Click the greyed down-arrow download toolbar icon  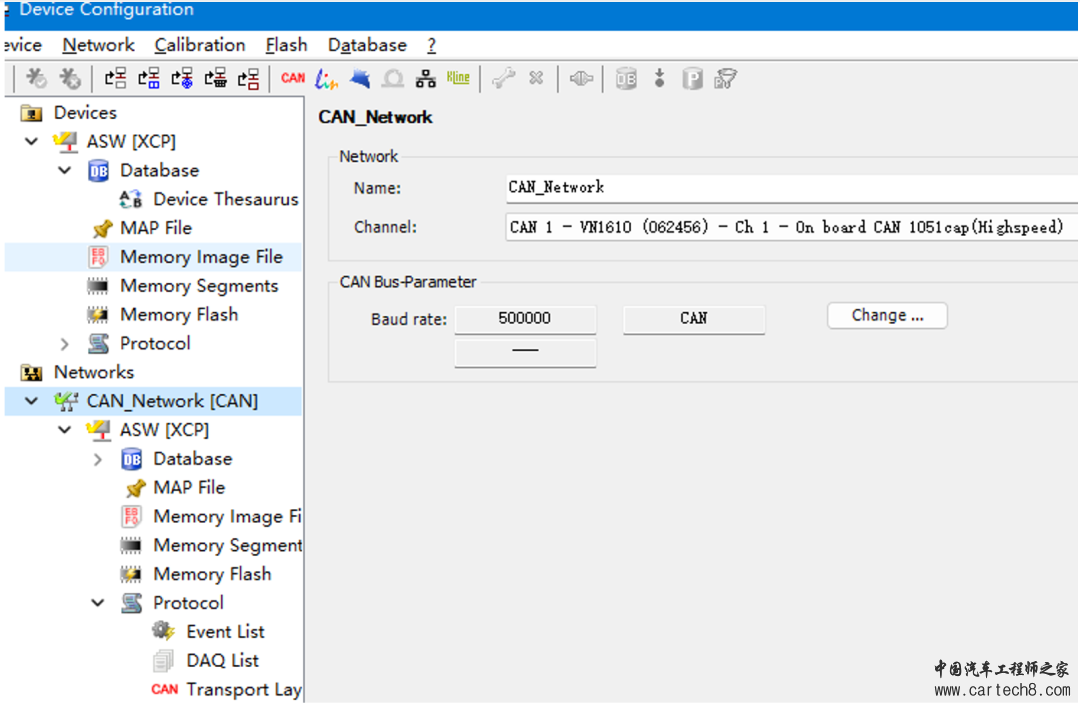click(x=659, y=78)
